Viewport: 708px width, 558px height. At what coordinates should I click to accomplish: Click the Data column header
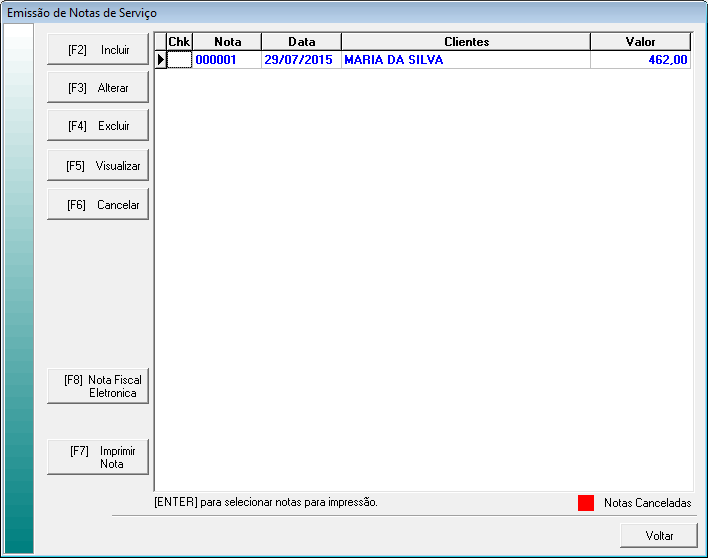(301, 42)
